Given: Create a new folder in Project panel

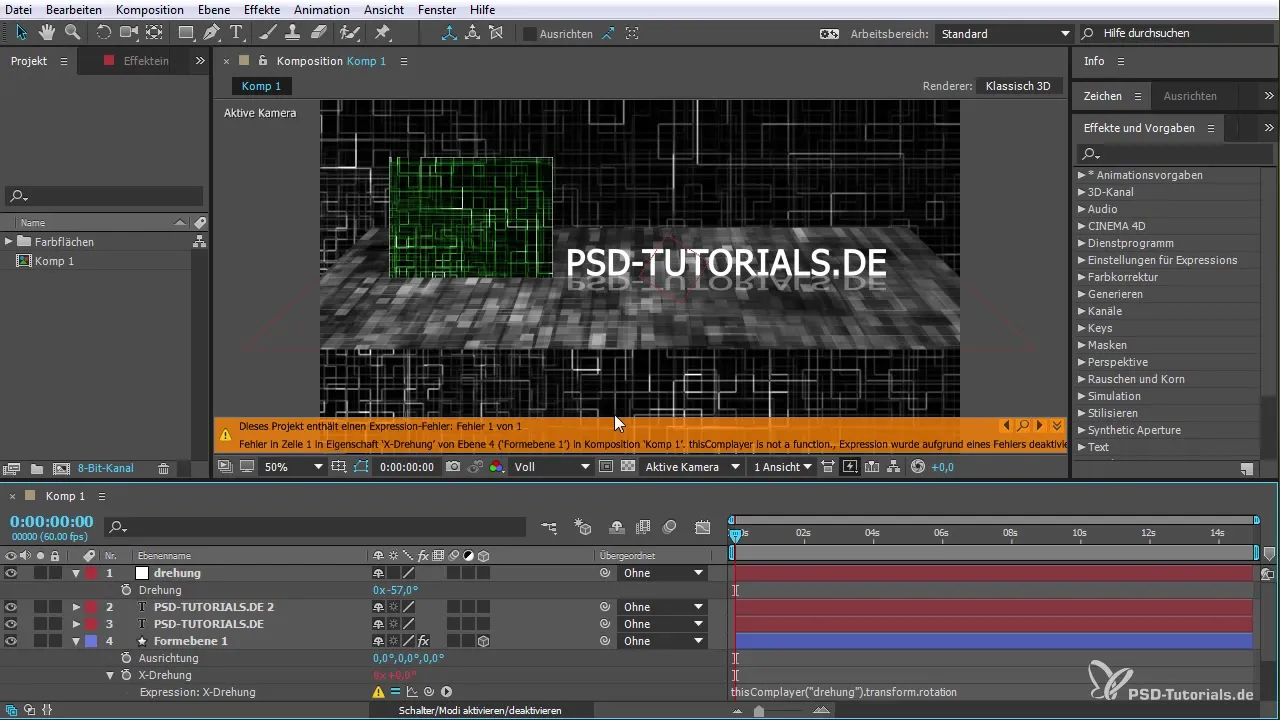Looking at the screenshot, I should coord(37,468).
